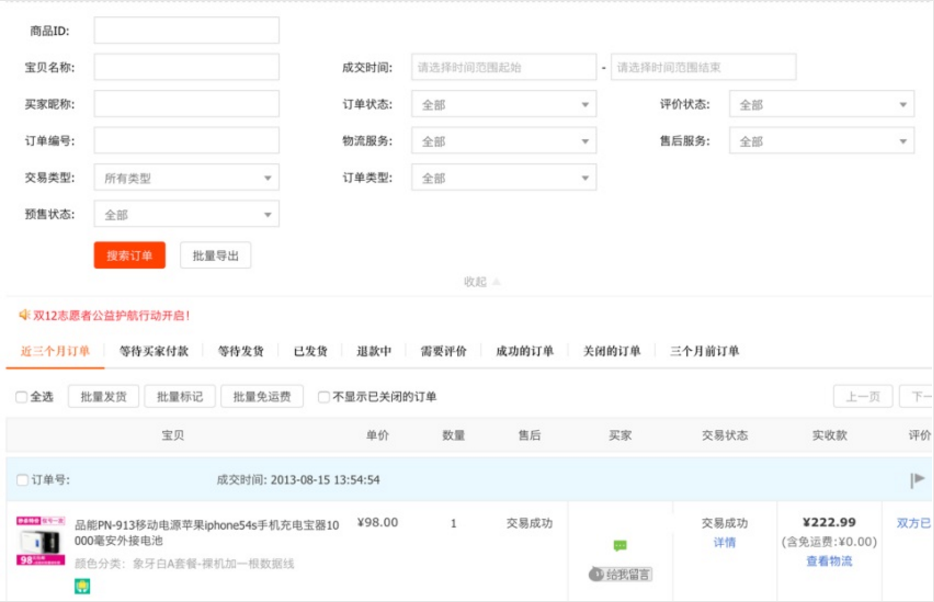Check the order number row checkbox
The image size is (934, 602).
tap(22, 480)
